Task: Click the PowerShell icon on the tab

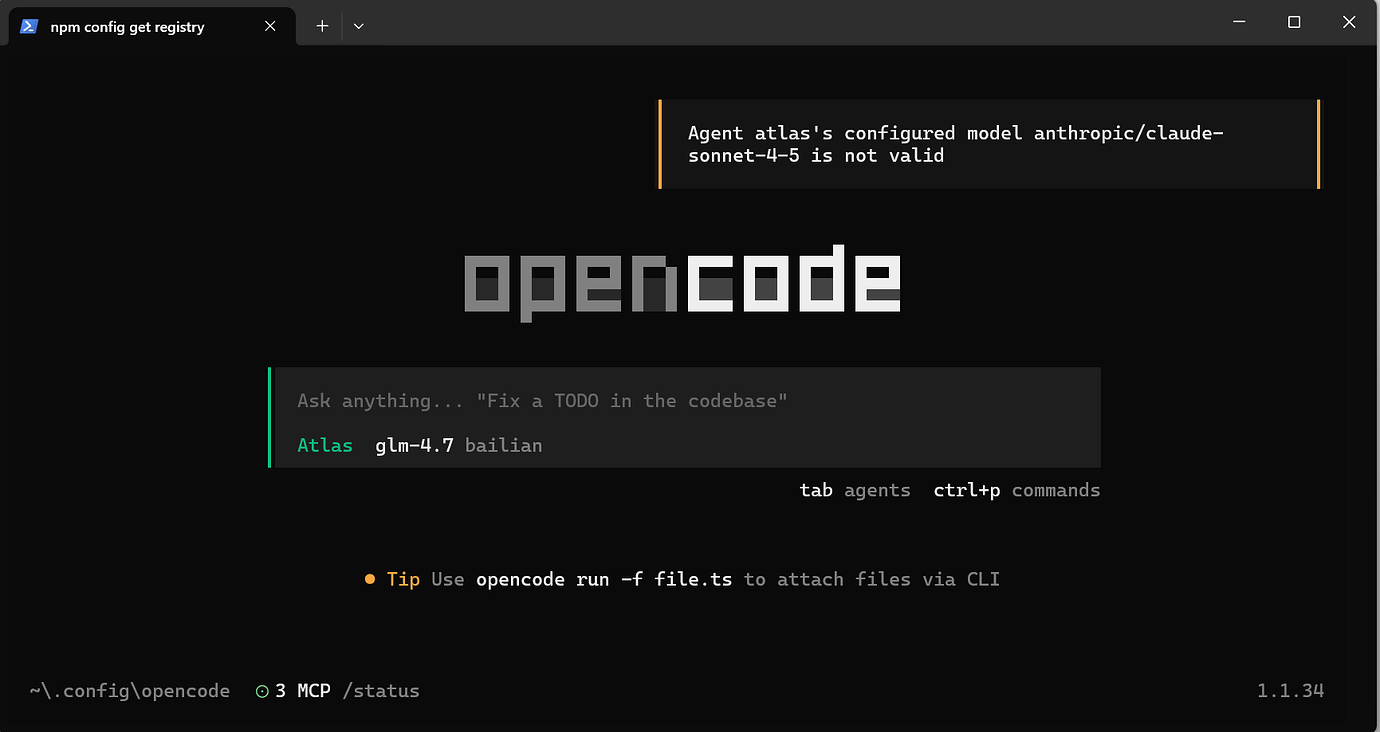Action: [x=29, y=27]
